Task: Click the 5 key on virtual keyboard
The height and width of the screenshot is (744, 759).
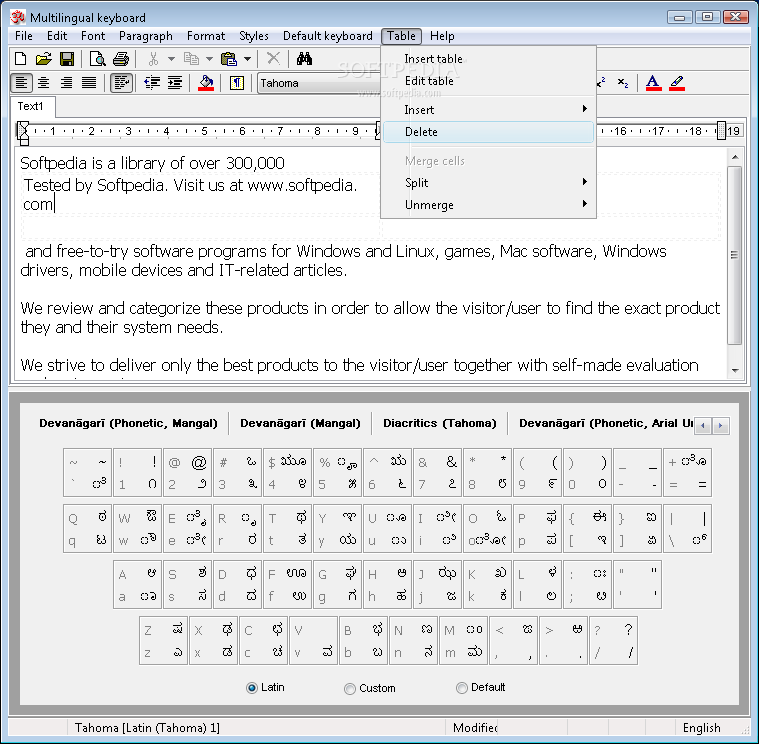Action: [x=338, y=472]
